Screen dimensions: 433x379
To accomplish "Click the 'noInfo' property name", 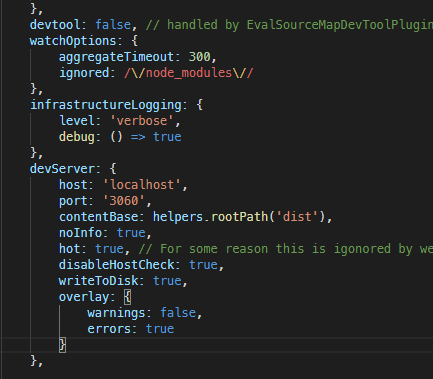I will [x=80, y=233].
